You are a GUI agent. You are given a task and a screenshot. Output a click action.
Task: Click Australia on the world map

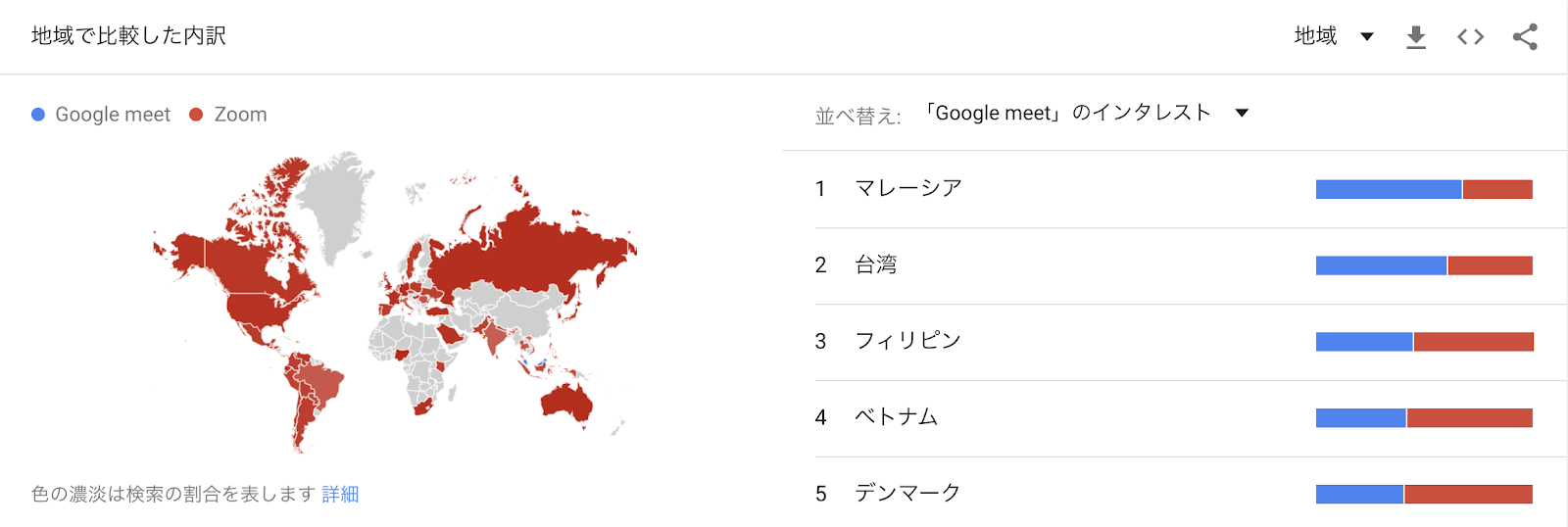tap(565, 402)
